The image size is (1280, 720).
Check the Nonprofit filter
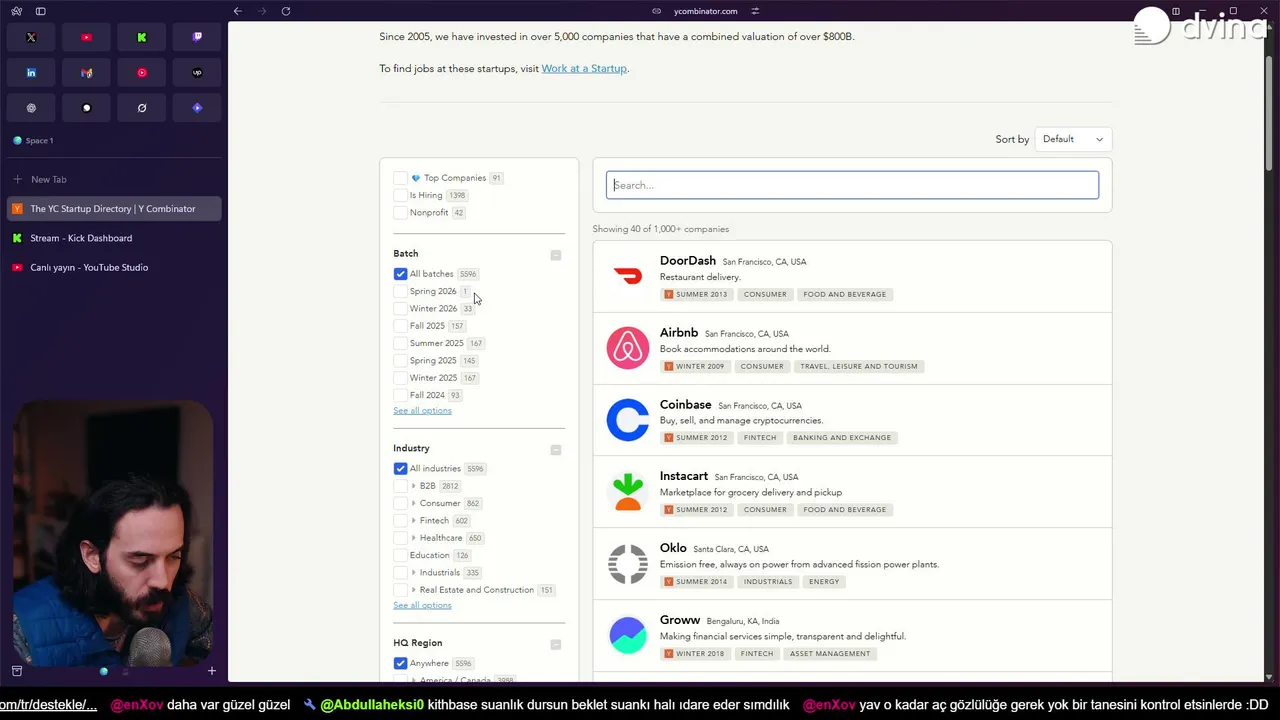click(400, 212)
